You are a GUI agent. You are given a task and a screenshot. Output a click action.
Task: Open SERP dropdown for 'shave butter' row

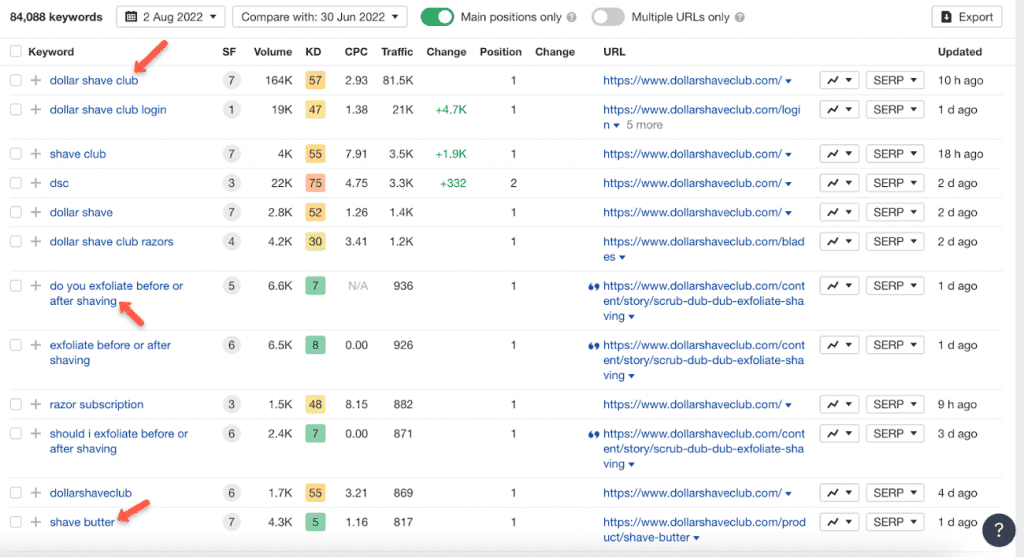click(x=894, y=522)
